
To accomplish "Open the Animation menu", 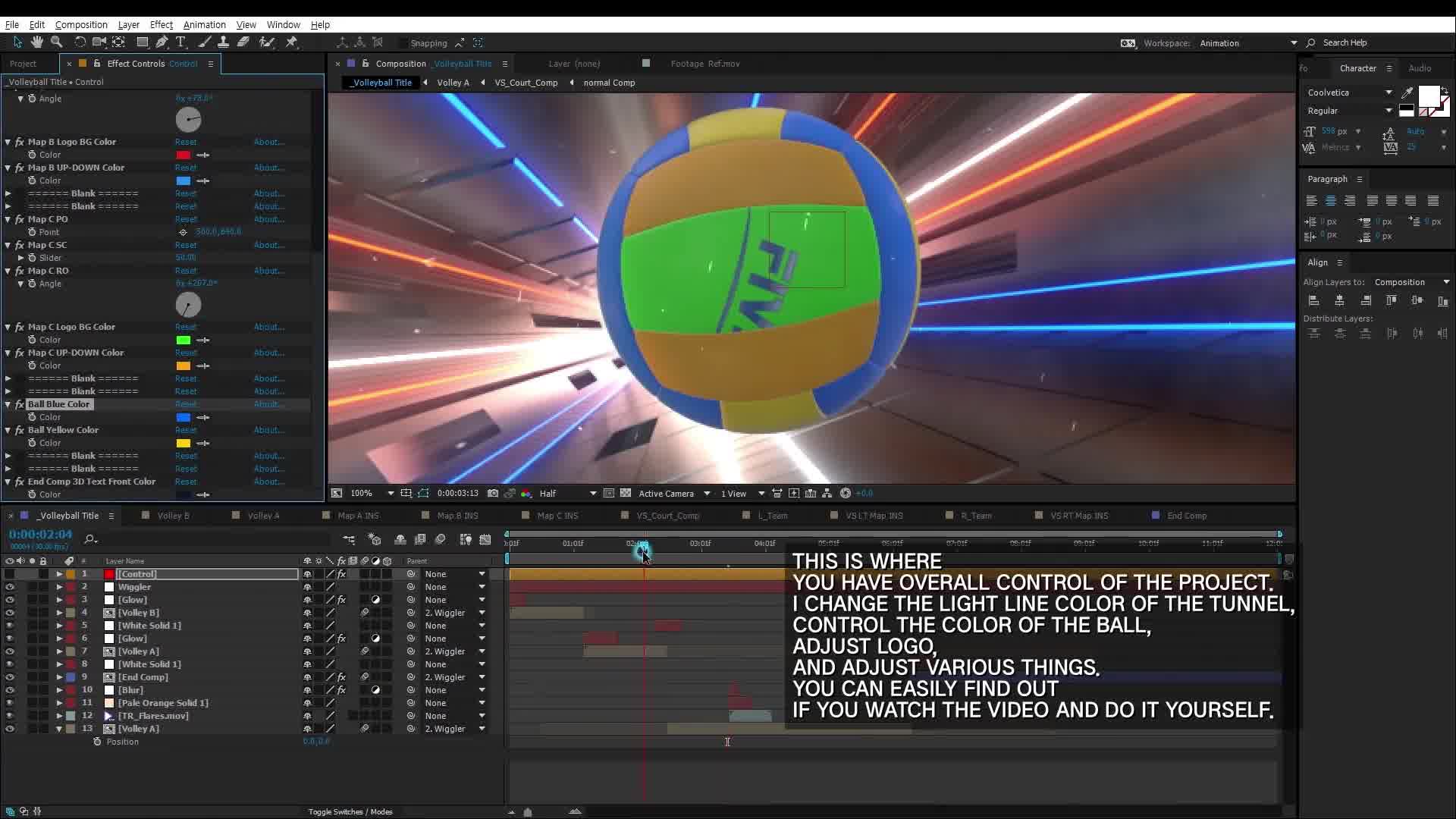I will (x=205, y=24).
